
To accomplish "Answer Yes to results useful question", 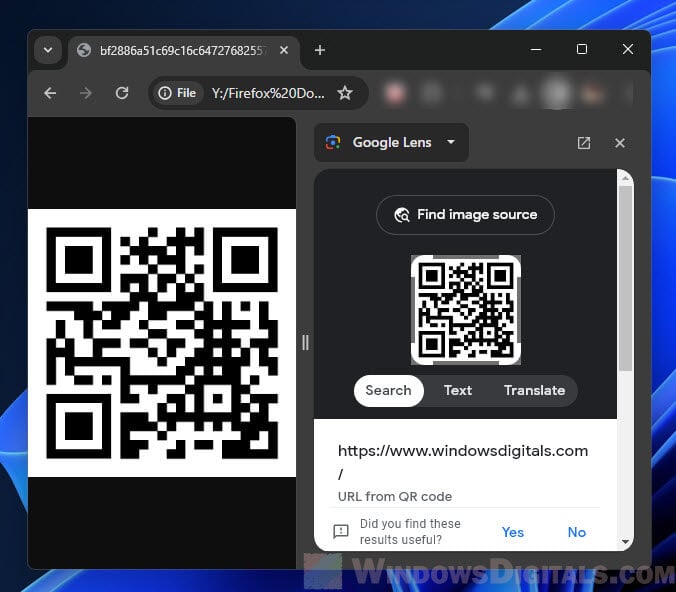I will tap(513, 532).
